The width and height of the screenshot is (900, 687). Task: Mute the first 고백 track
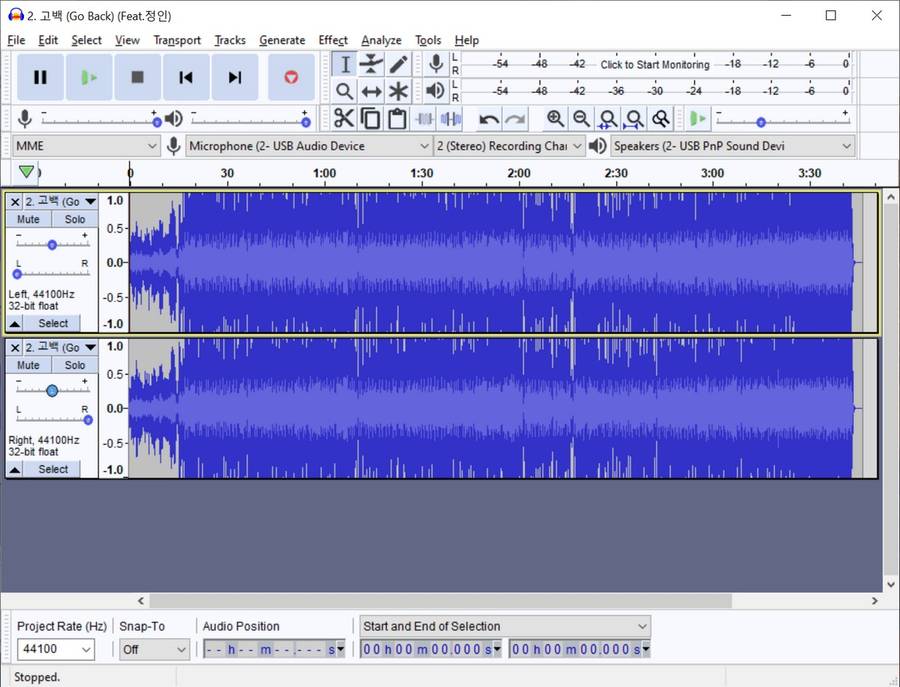(29, 219)
